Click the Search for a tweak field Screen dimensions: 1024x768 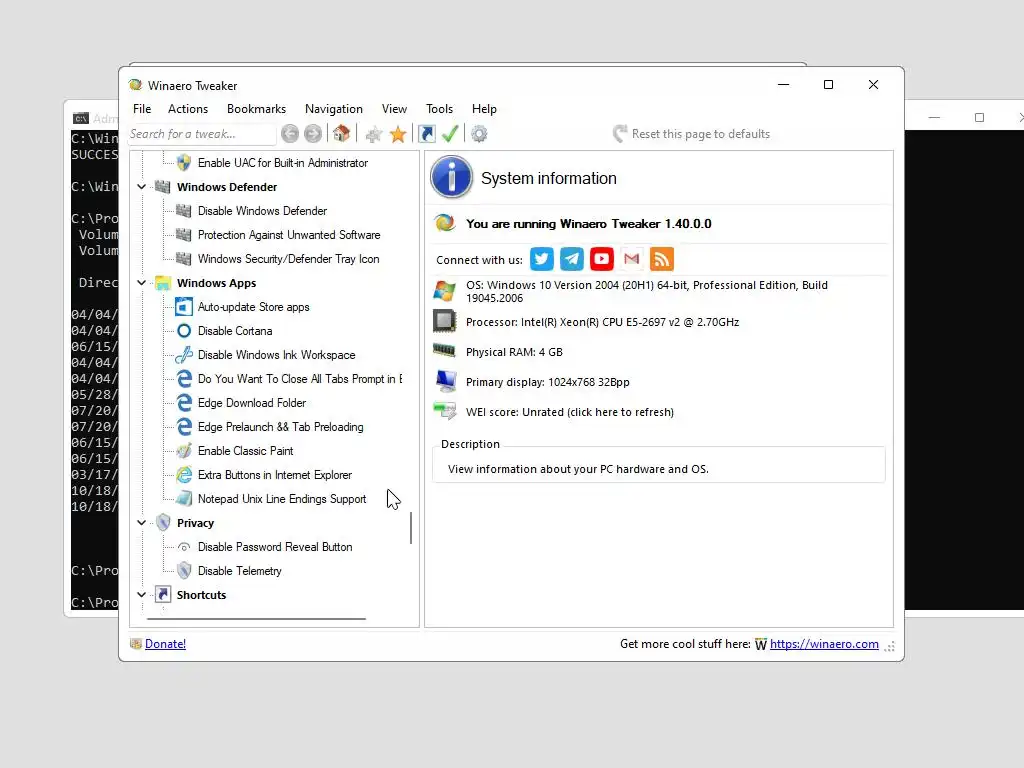(x=202, y=134)
